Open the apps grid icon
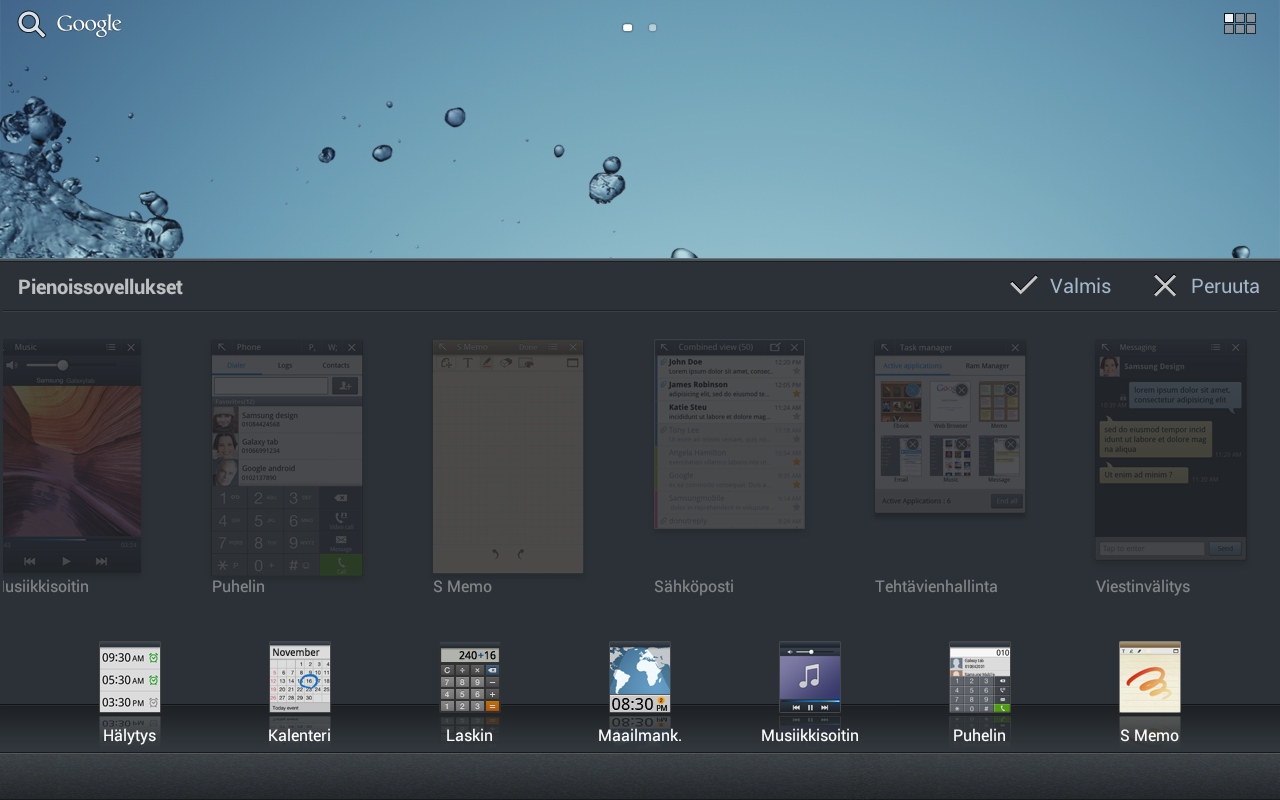The image size is (1280, 800). (1240, 24)
